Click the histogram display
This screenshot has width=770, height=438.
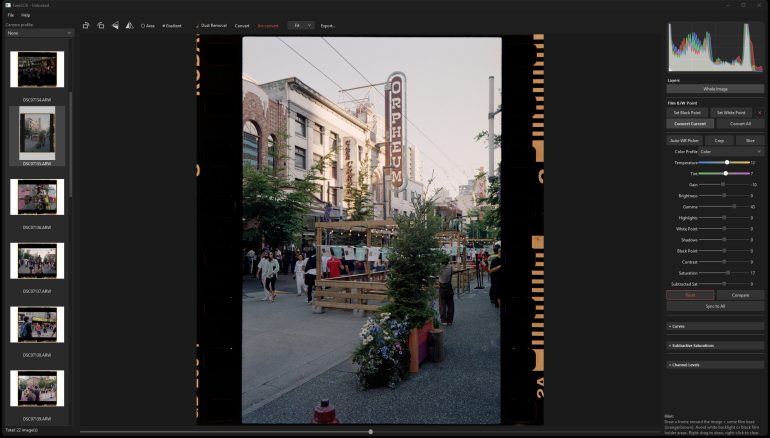tap(715, 47)
